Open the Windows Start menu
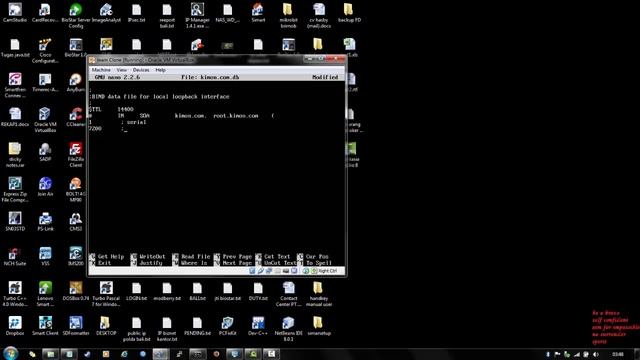 coord(11,353)
